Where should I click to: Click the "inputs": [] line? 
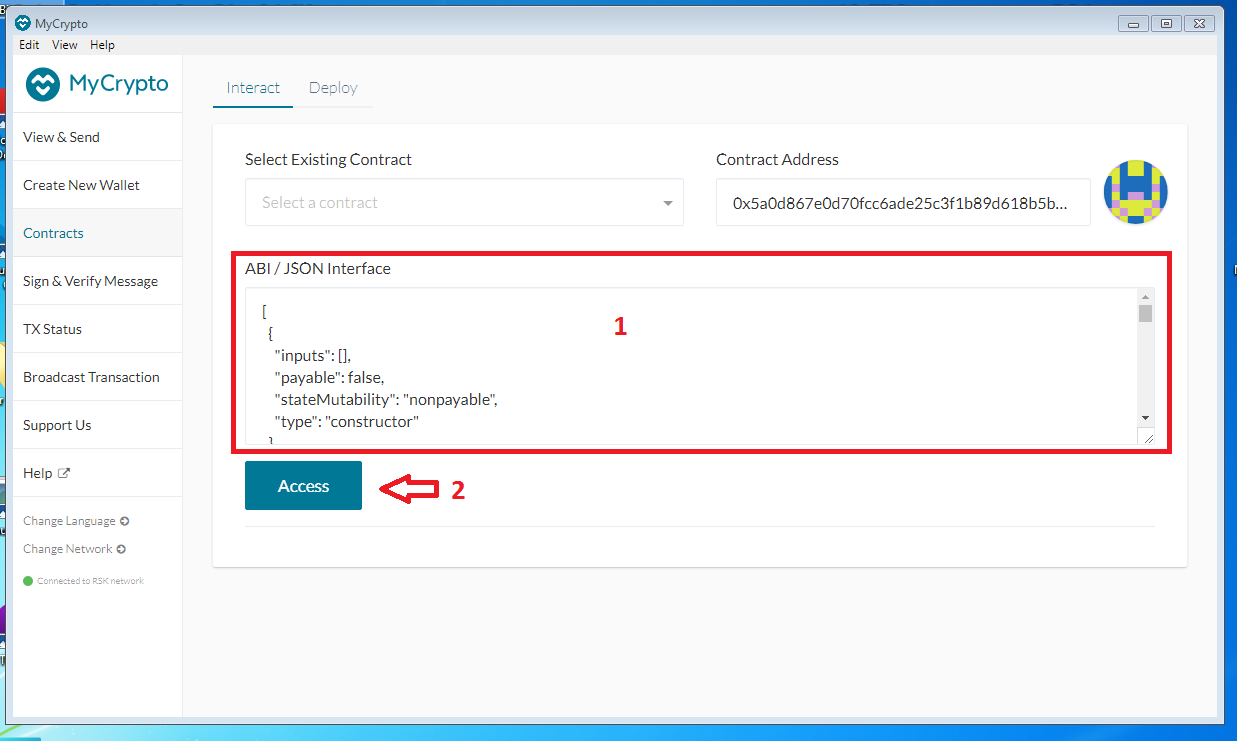point(313,355)
